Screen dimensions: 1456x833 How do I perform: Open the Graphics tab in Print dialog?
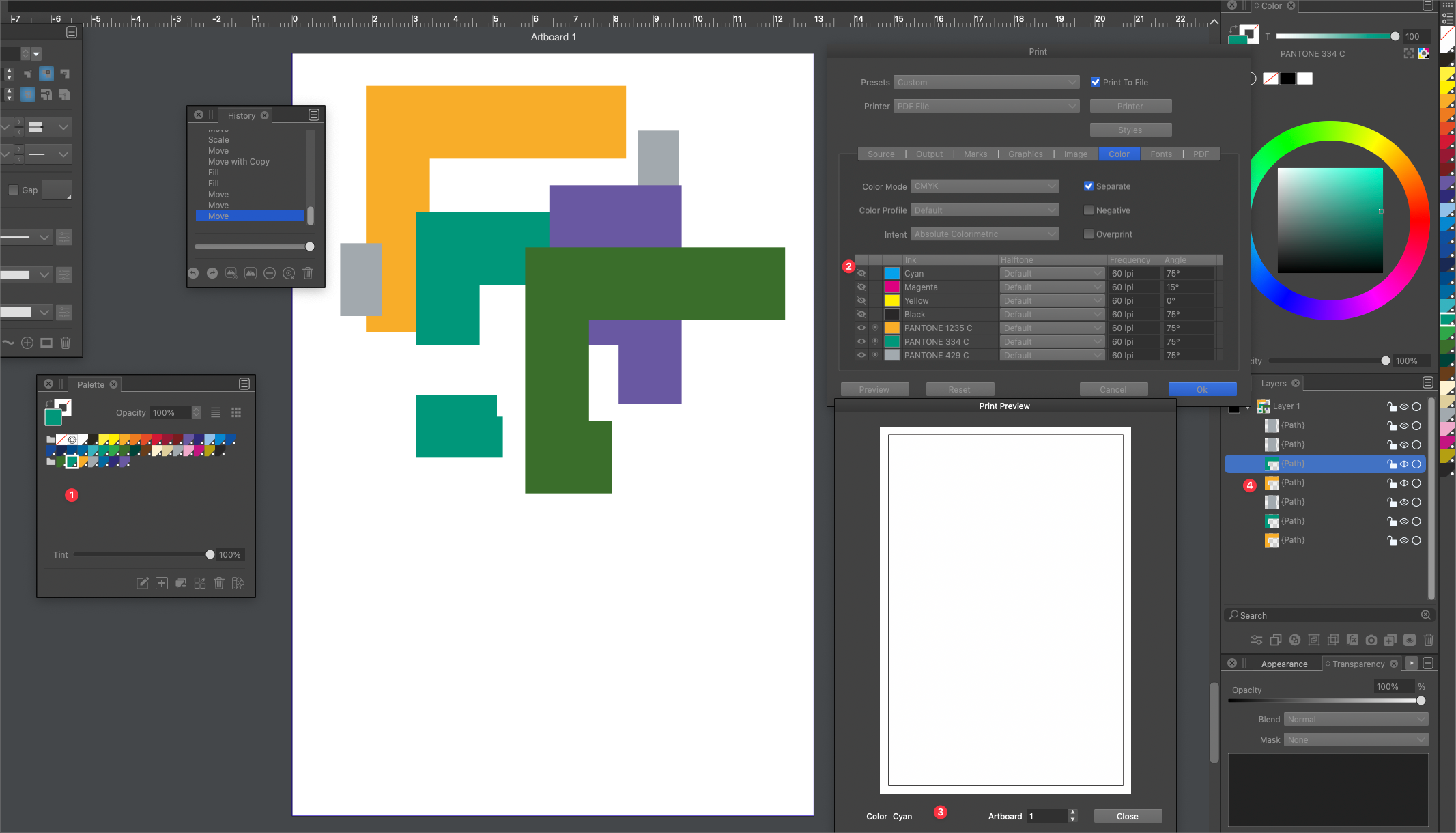coord(1025,154)
